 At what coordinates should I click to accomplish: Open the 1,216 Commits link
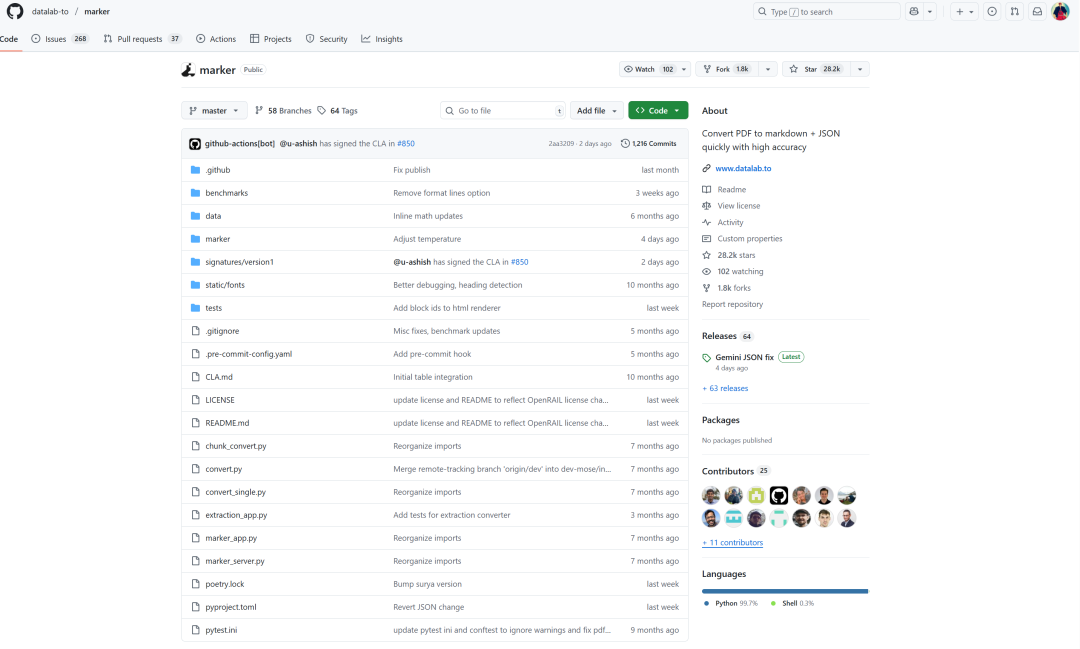tap(649, 143)
